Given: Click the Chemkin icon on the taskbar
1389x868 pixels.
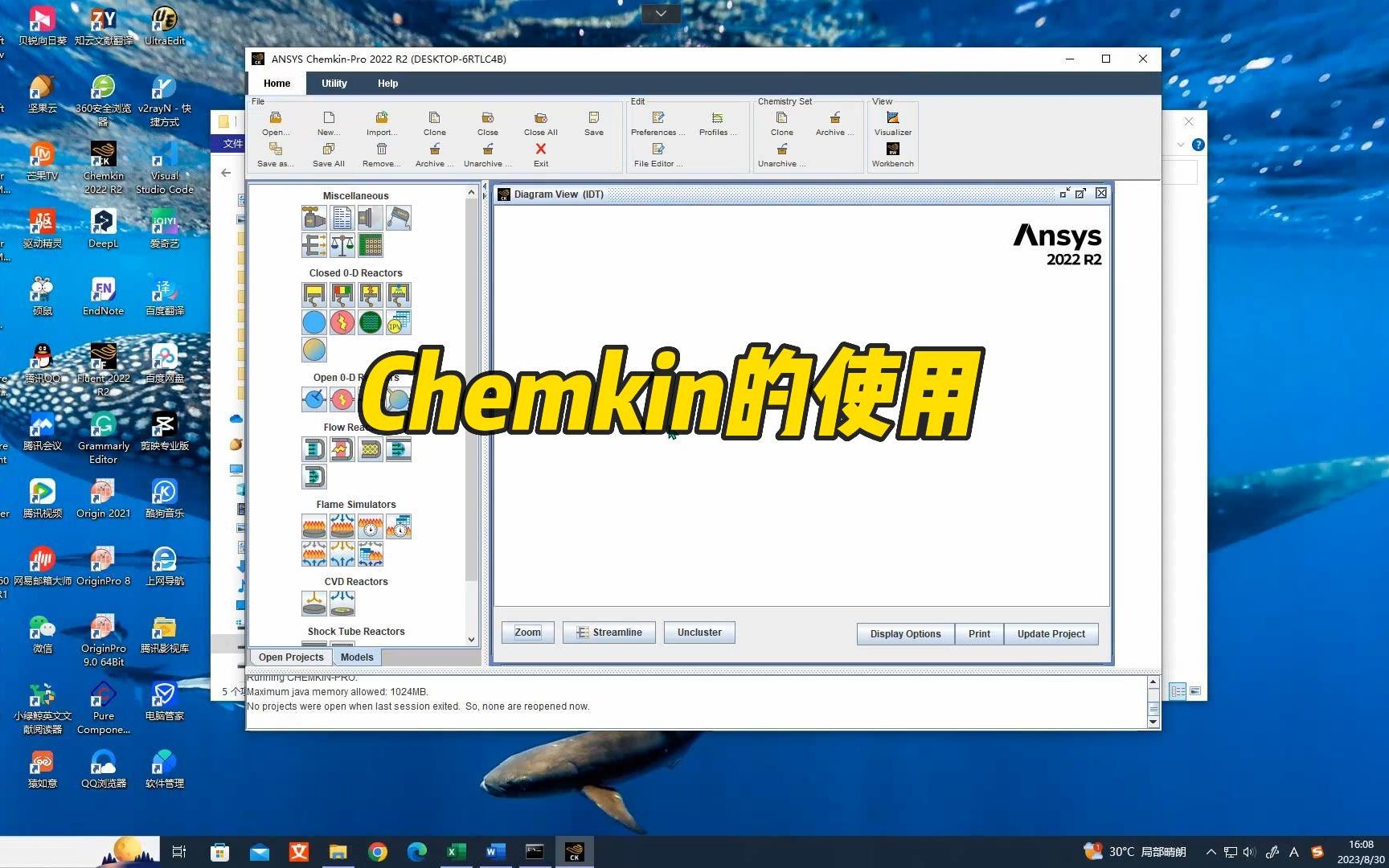Looking at the screenshot, I should tap(574, 852).
